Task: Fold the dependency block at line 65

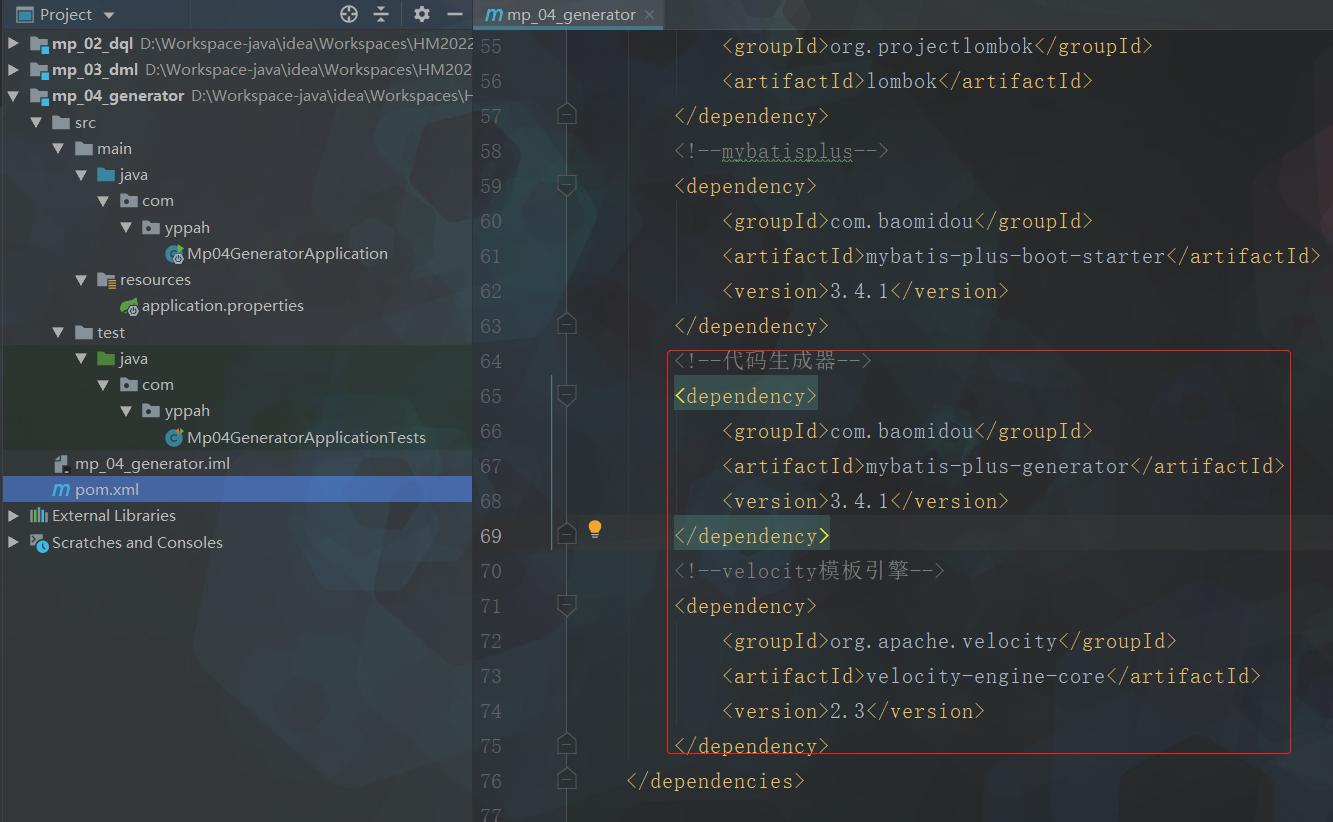Action: (x=567, y=396)
